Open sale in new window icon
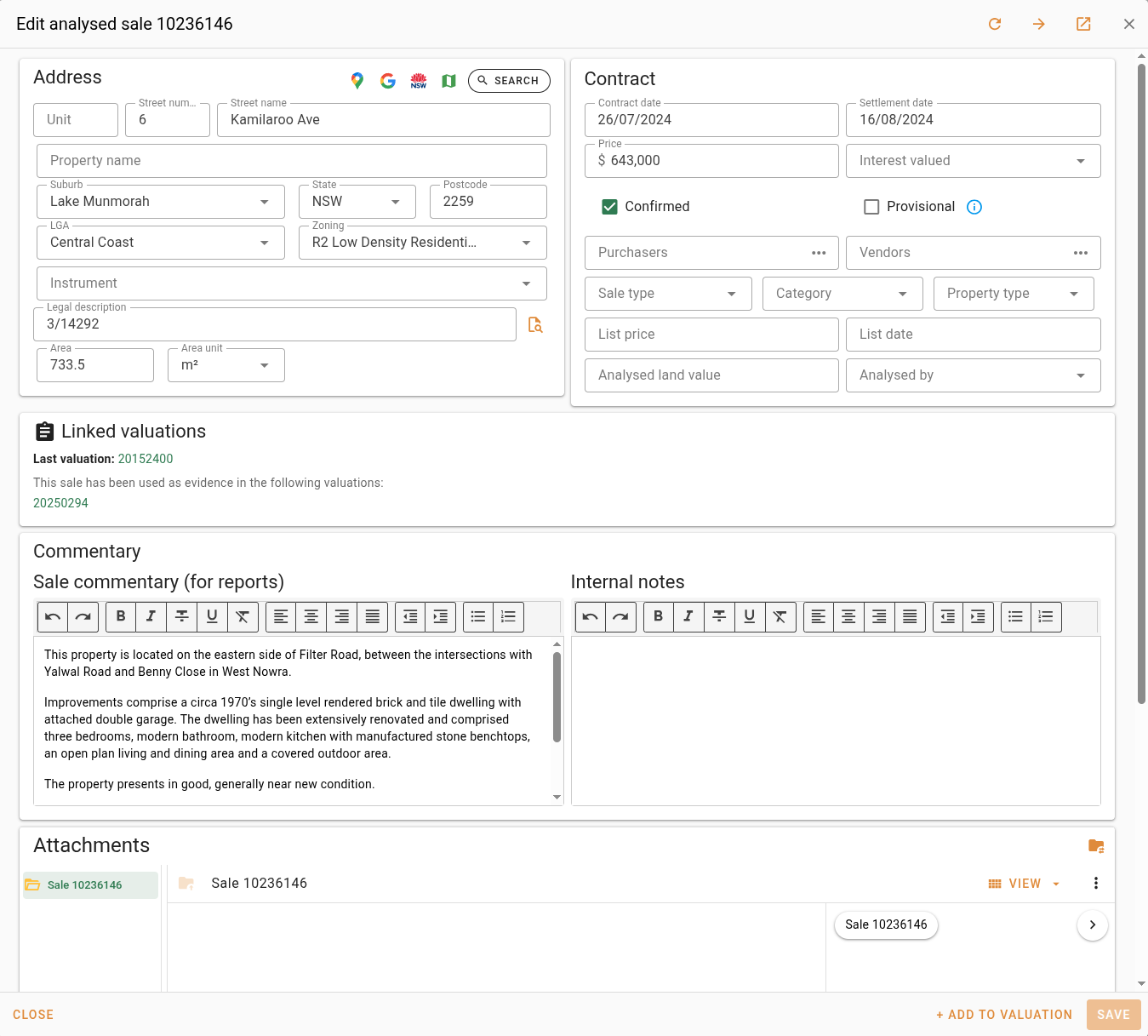The height and width of the screenshot is (1036, 1148). pos(1083,24)
